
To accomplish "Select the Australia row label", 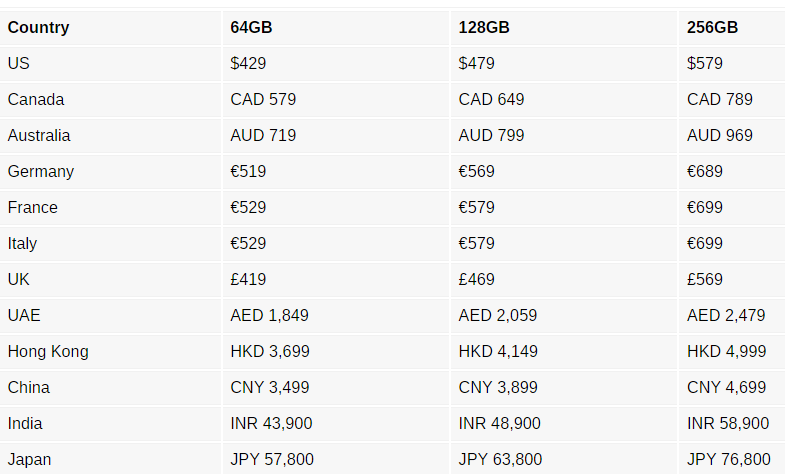I will [x=39, y=136].
